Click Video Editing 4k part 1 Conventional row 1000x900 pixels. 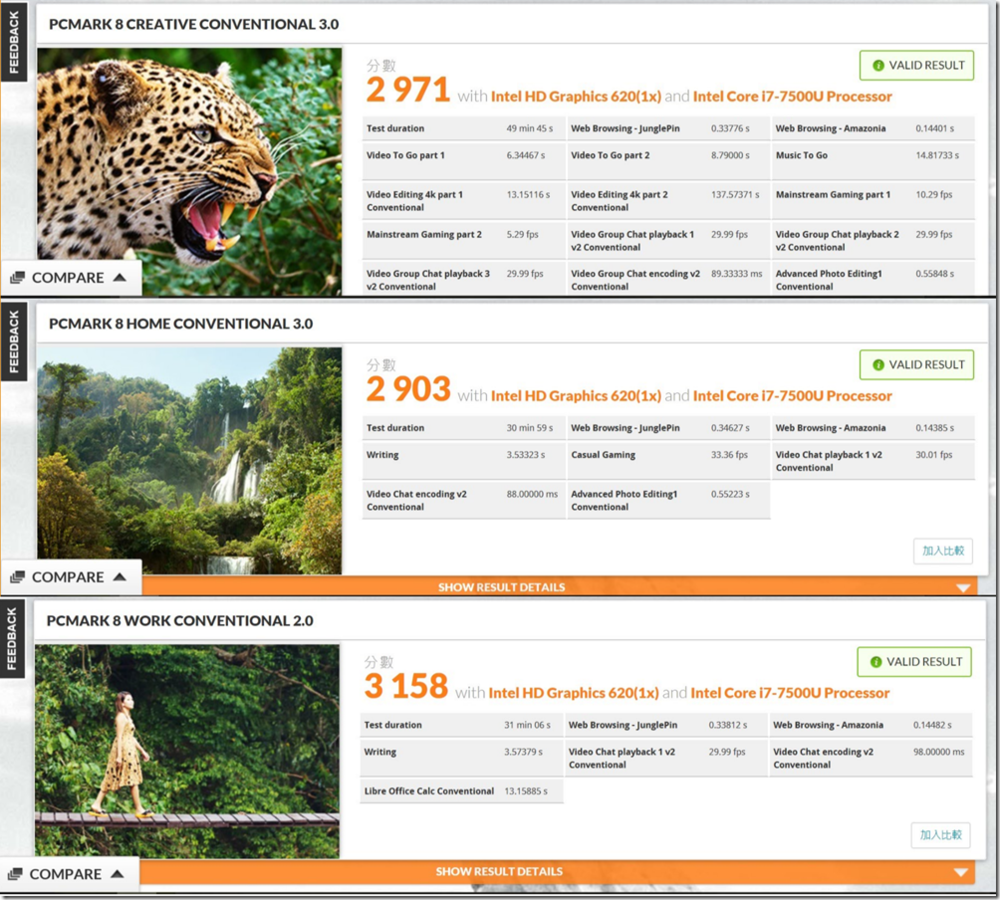click(x=464, y=201)
